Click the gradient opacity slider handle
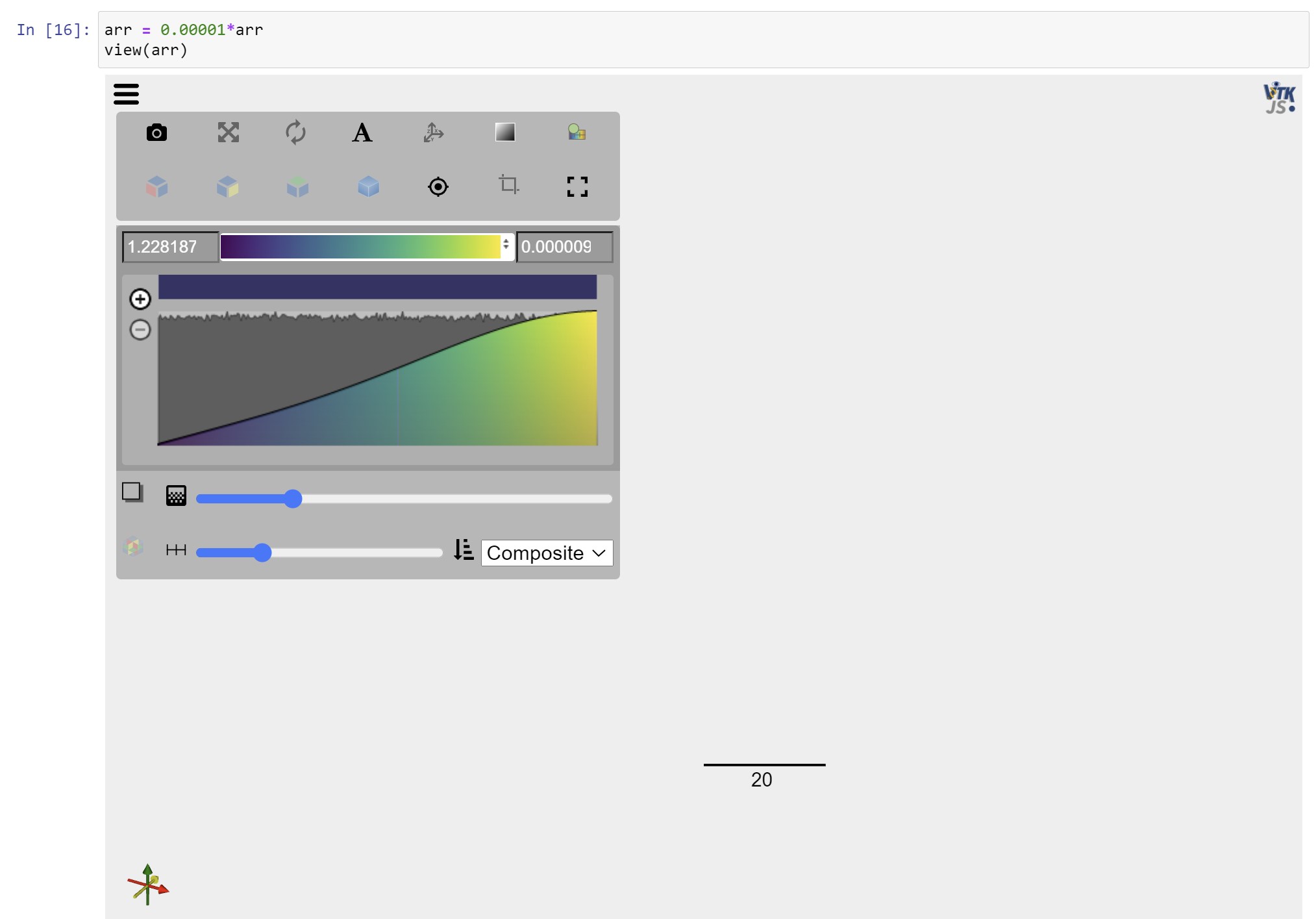This screenshot has height=919, width=1316. point(262,553)
